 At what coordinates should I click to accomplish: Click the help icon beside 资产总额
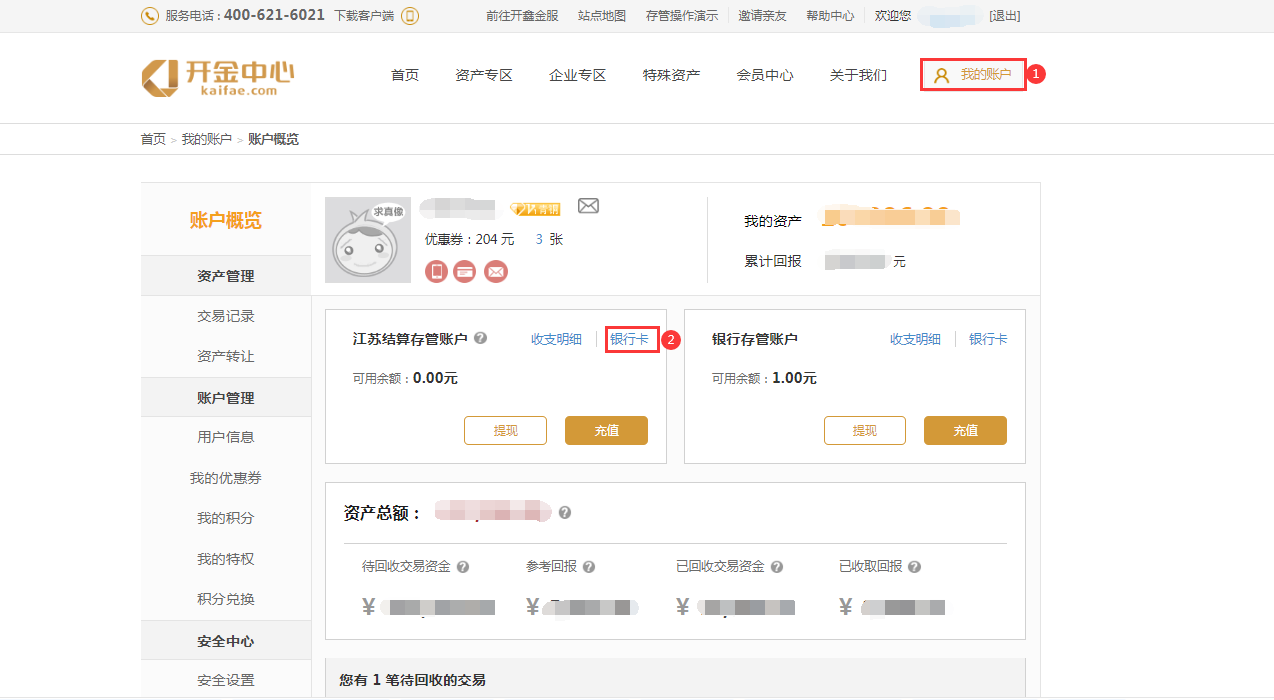pyautogui.click(x=565, y=512)
